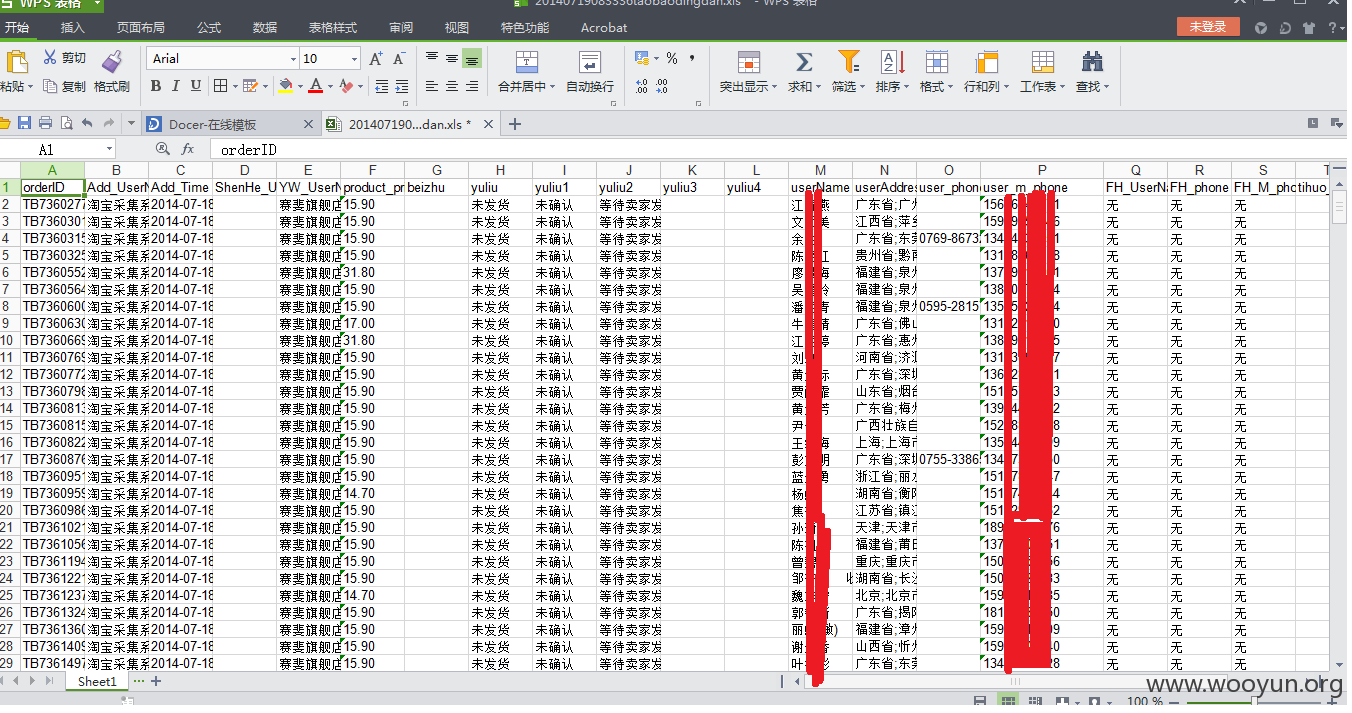Click the Sort (排序) A-Z icon
This screenshot has width=1352, height=713.
pos(892,62)
